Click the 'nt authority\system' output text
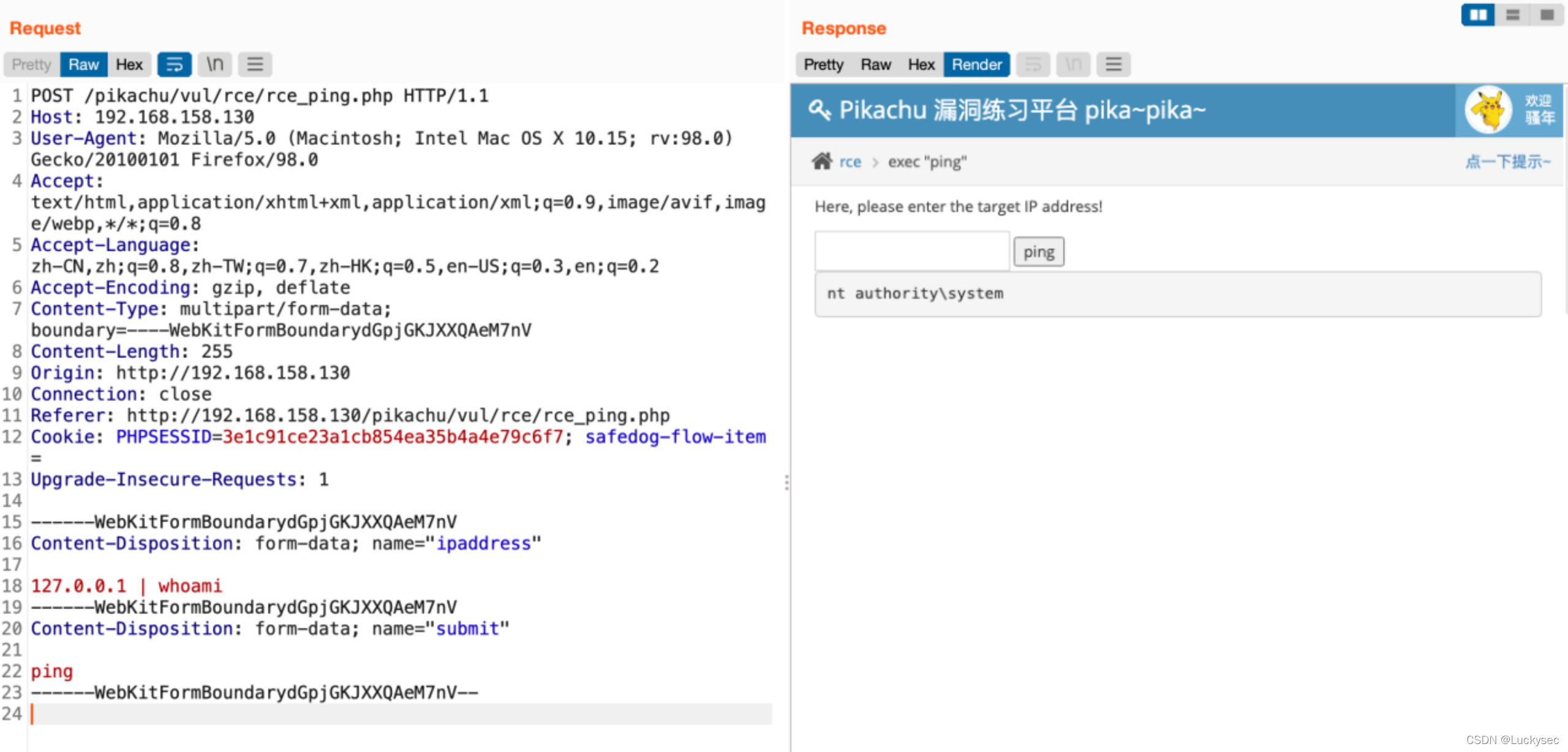 915,293
